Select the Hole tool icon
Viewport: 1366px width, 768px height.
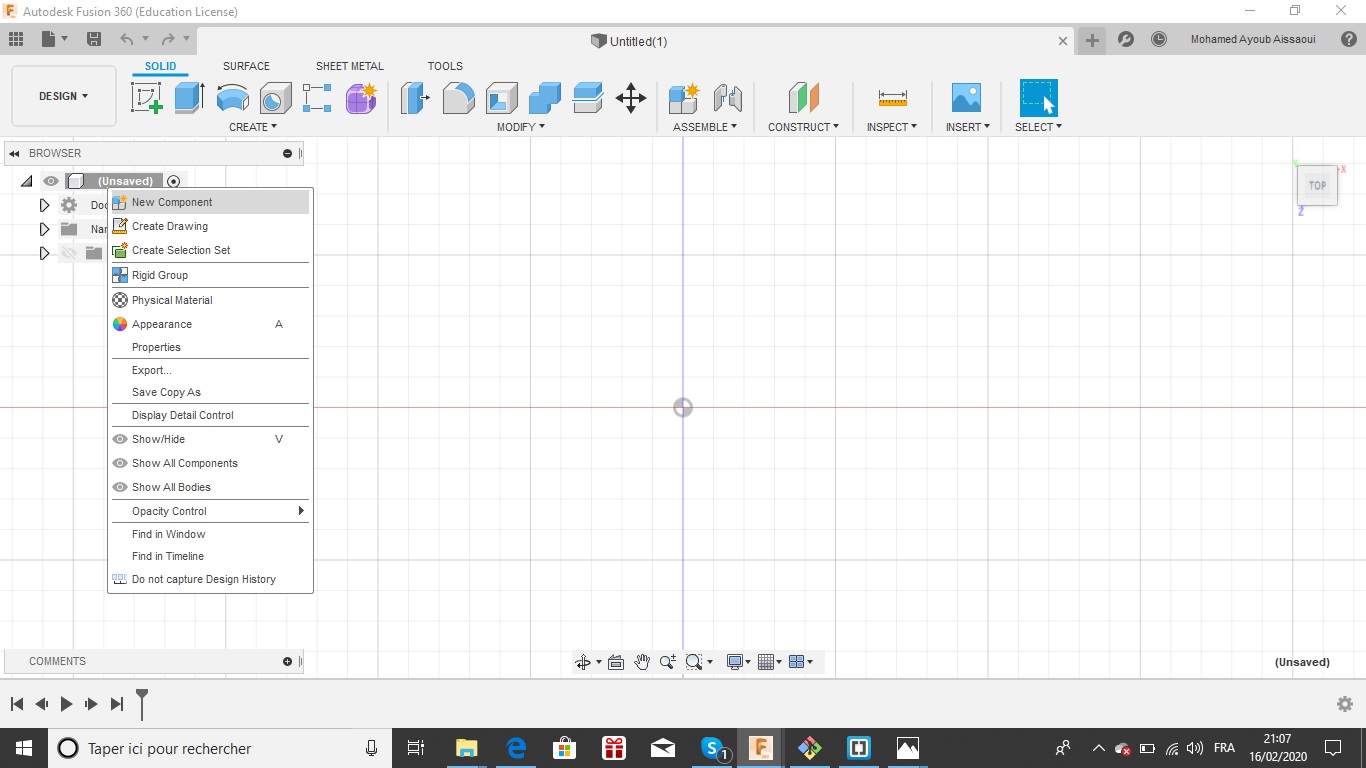click(x=275, y=98)
